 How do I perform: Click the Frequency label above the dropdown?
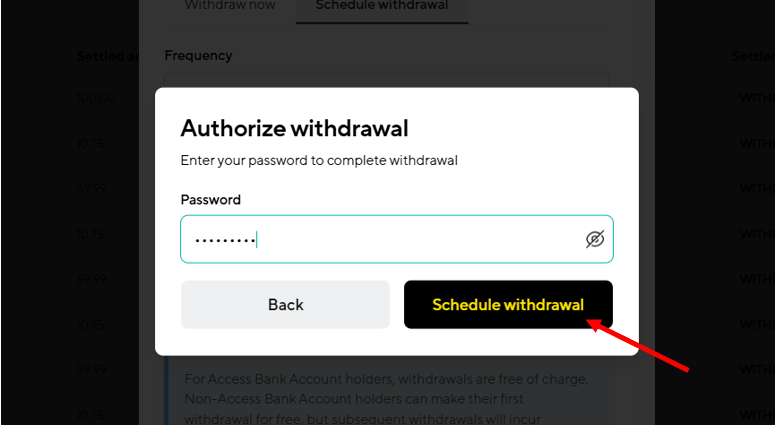[x=198, y=55]
